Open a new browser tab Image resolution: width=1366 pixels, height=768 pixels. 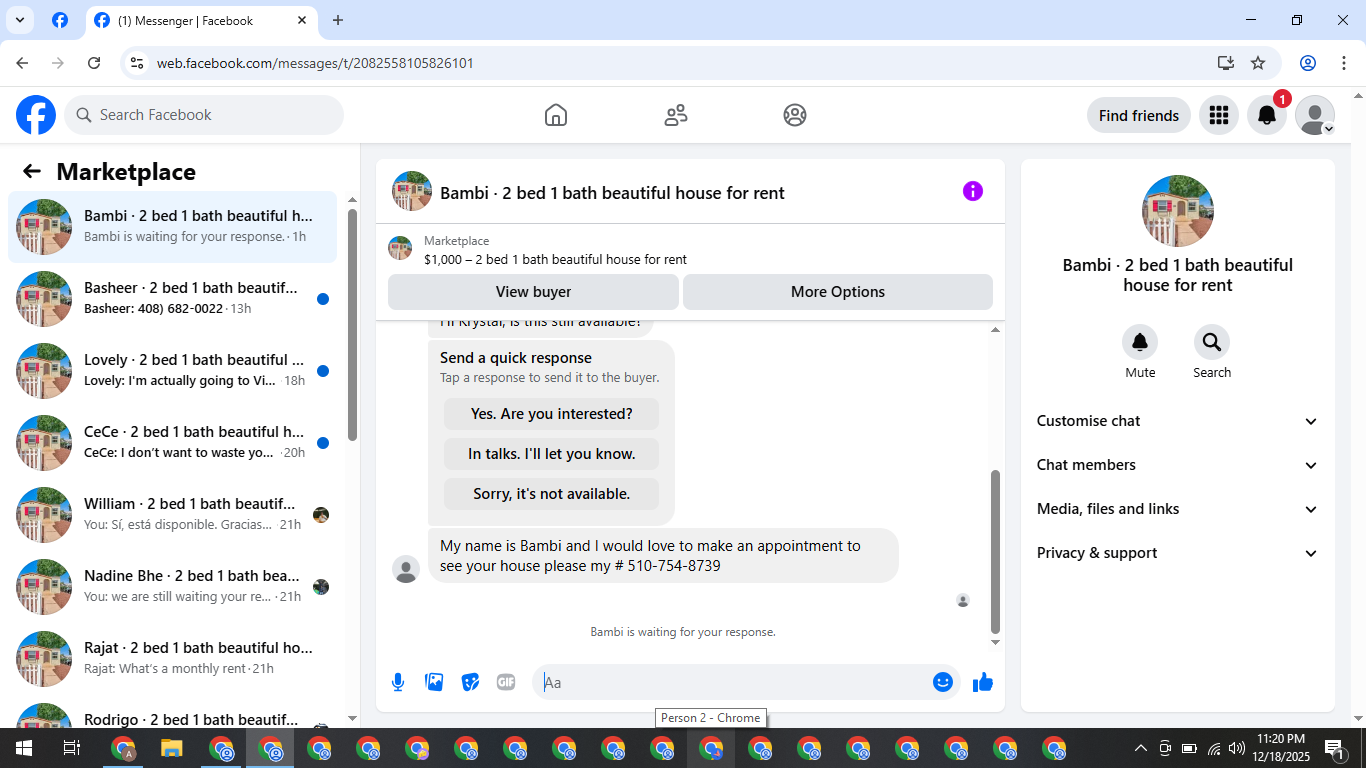click(338, 20)
